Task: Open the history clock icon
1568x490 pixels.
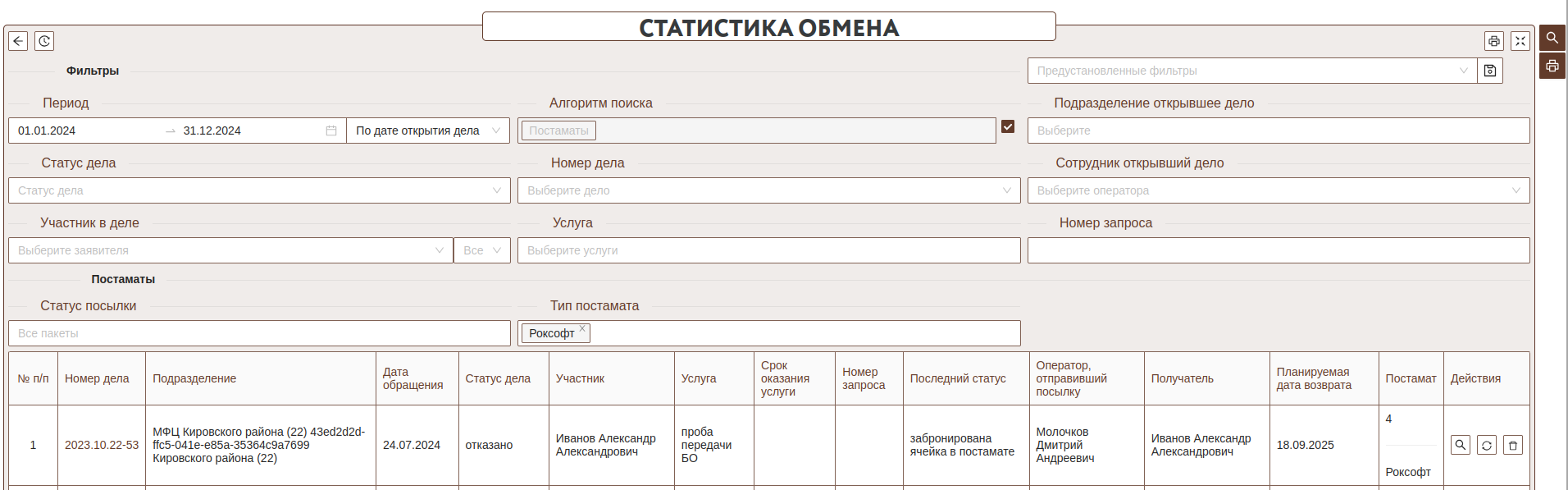Action: (44, 41)
